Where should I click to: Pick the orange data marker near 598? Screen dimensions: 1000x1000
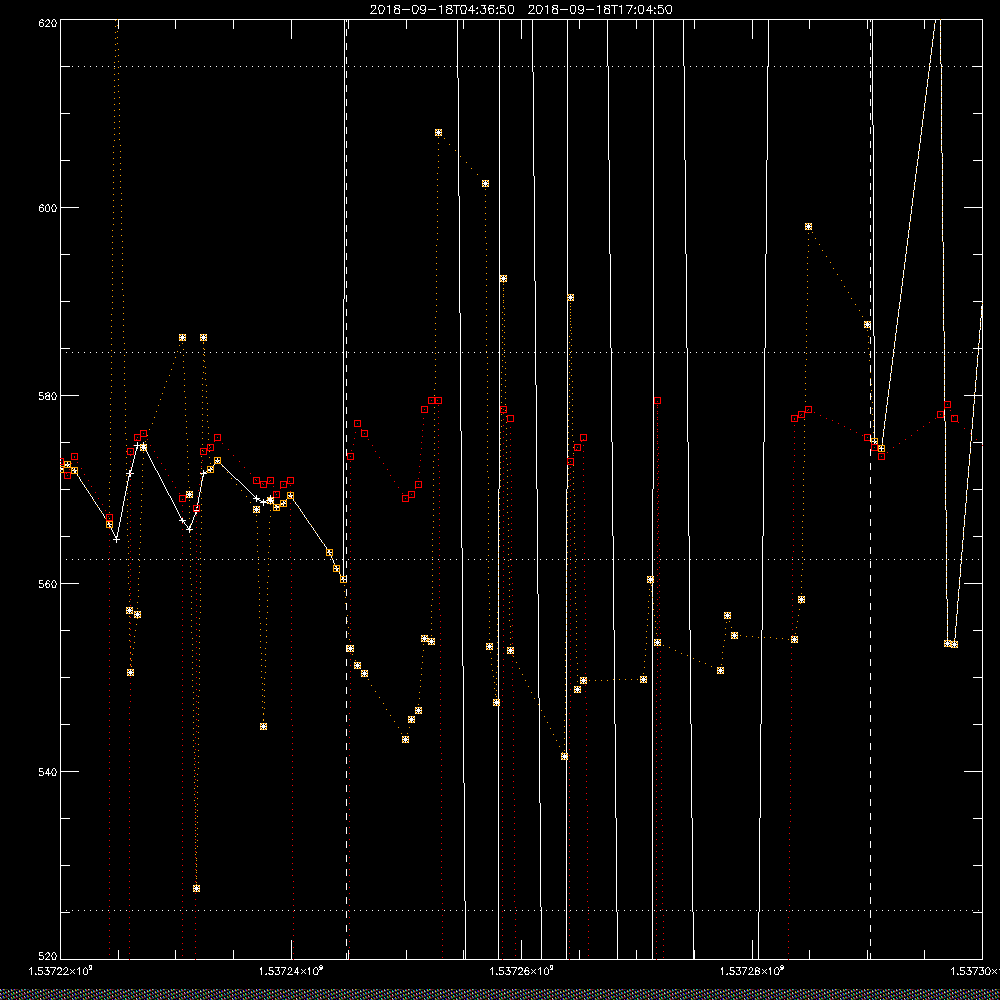(808, 226)
